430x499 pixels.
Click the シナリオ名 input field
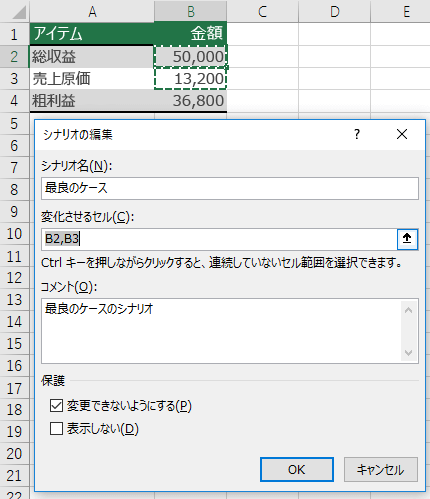(x=230, y=188)
